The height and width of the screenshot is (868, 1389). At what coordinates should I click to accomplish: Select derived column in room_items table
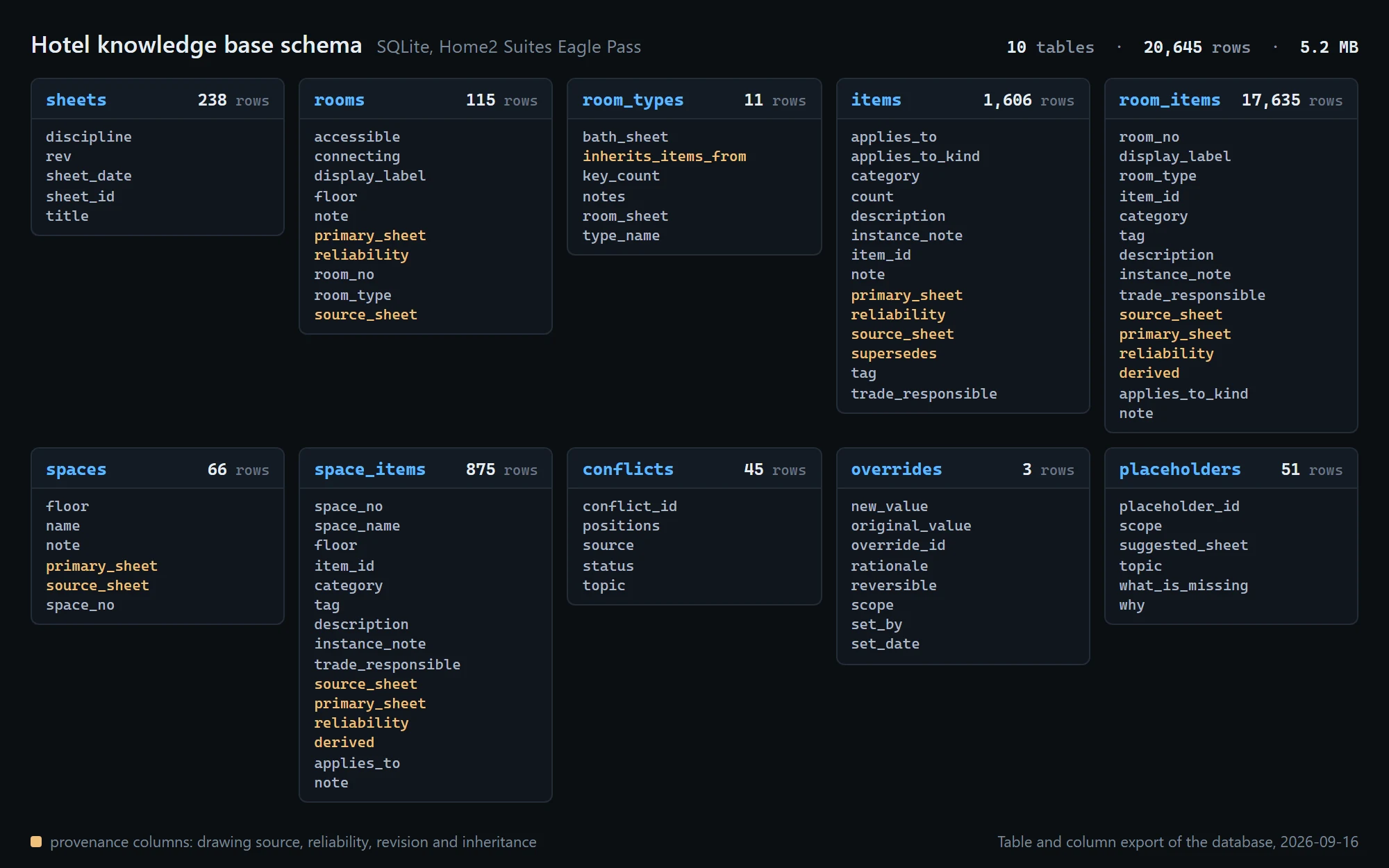[x=1149, y=374]
